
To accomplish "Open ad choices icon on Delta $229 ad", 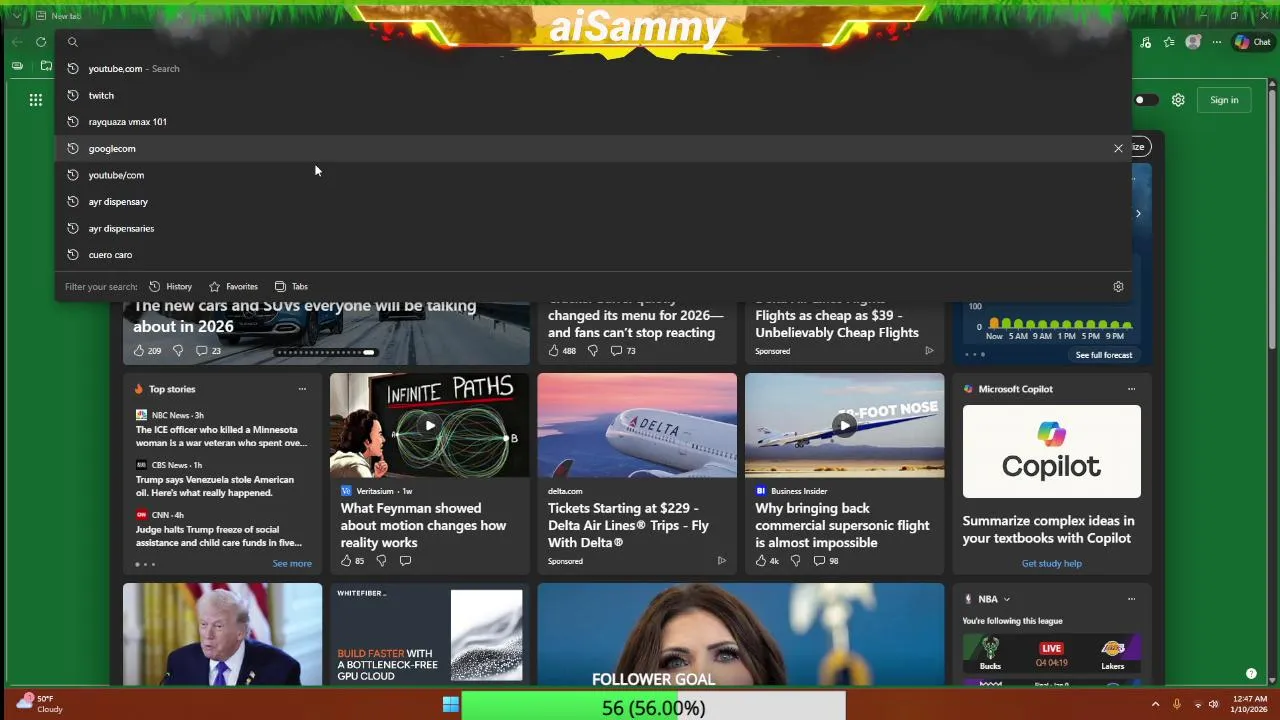I will [721, 561].
